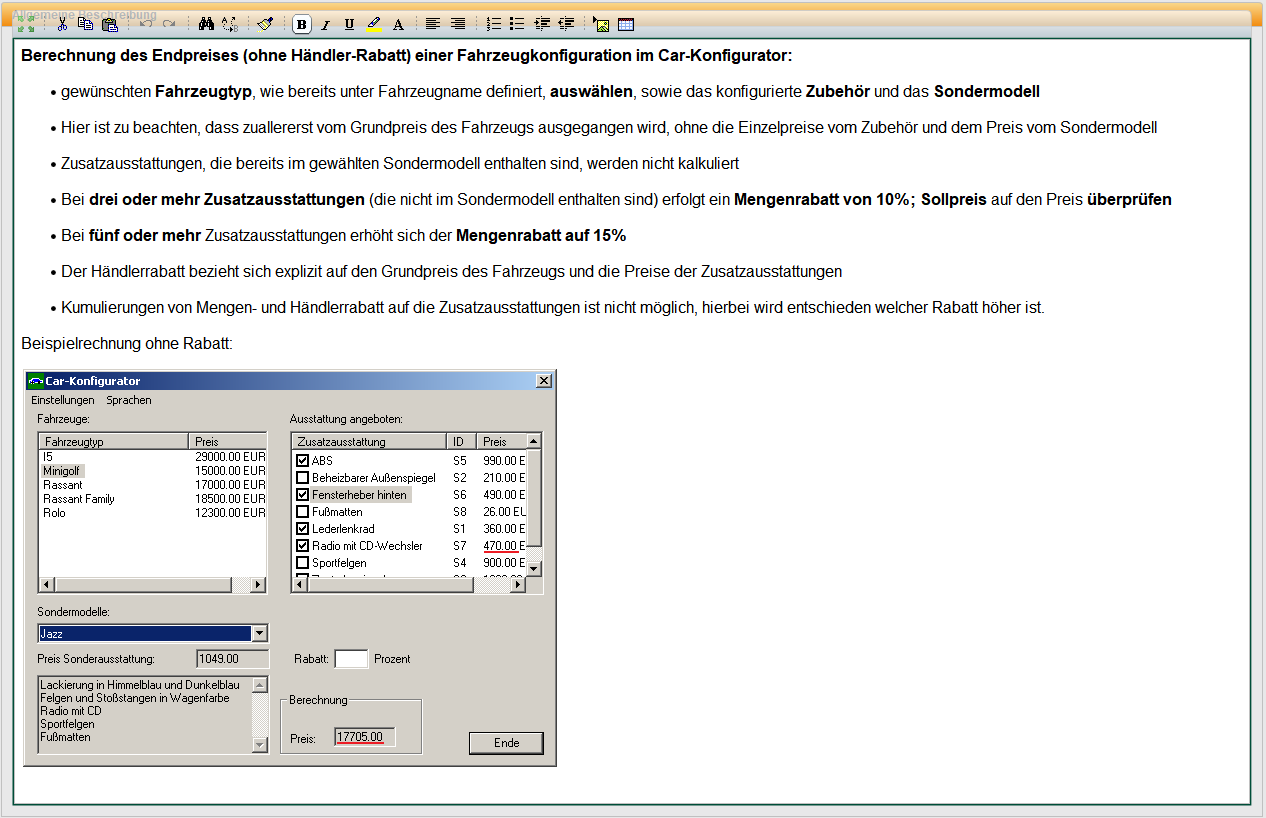Open the font color tool
The width and height of the screenshot is (1266, 818).
point(397,25)
